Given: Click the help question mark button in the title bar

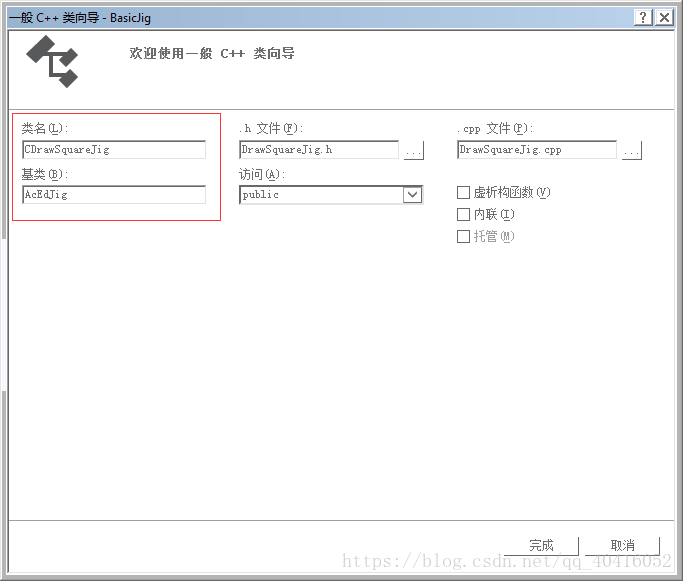Looking at the screenshot, I should click(x=643, y=18).
